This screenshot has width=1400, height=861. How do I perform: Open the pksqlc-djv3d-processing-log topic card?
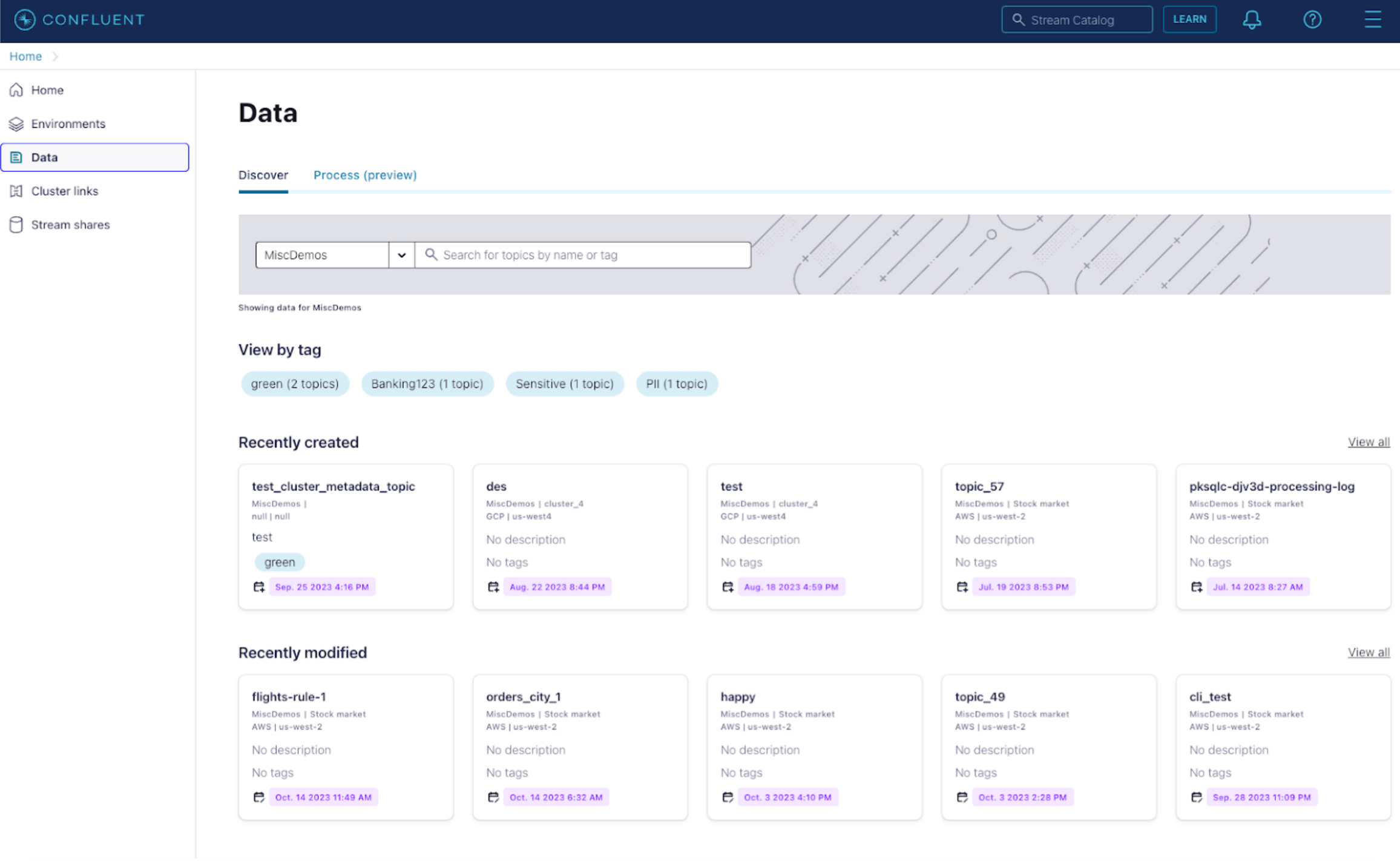(x=1283, y=537)
